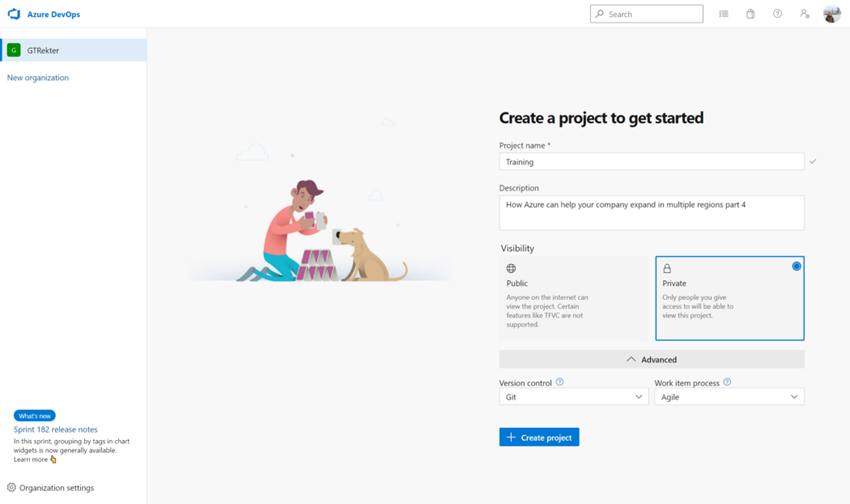Open the Work item process Agile dropdown
Image resolution: width=850 pixels, height=504 pixels.
point(729,397)
